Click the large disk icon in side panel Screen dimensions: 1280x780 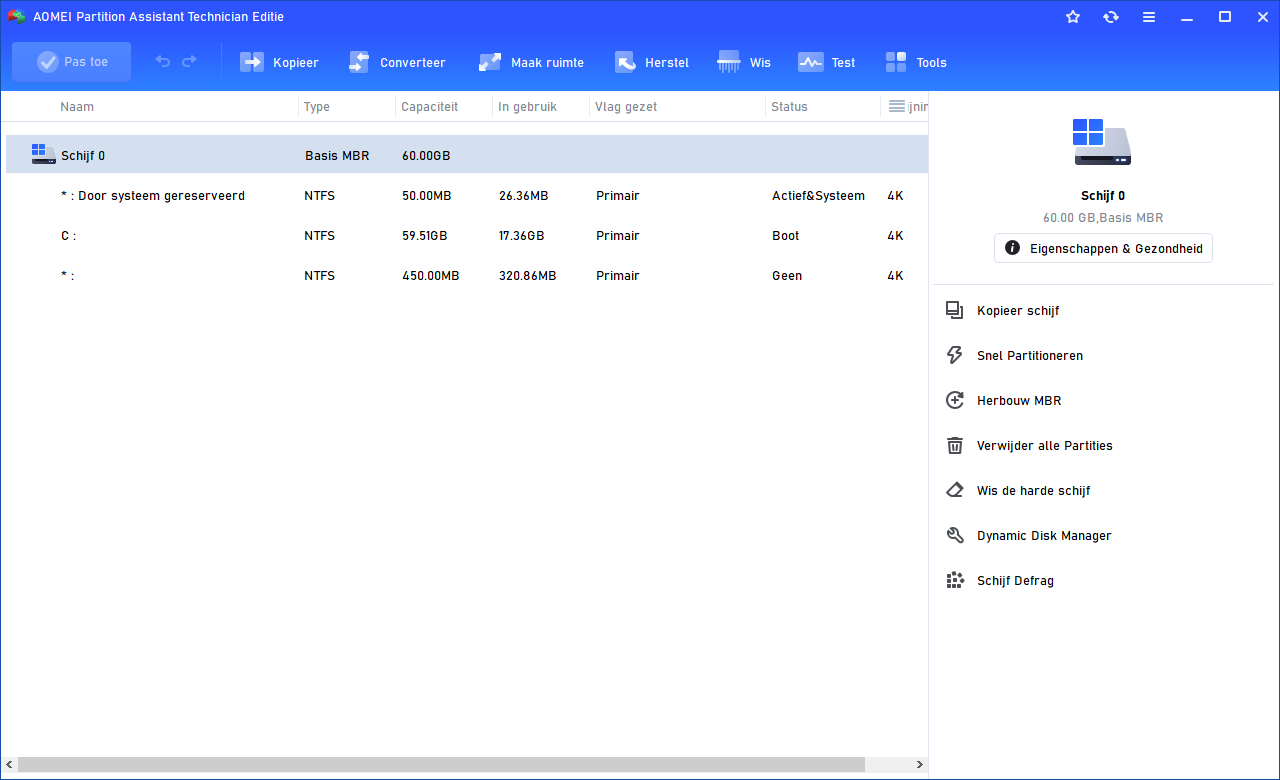[x=1102, y=143]
